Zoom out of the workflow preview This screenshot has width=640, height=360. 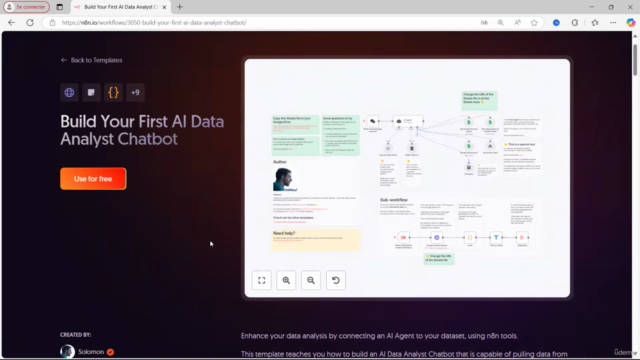coord(311,280)
